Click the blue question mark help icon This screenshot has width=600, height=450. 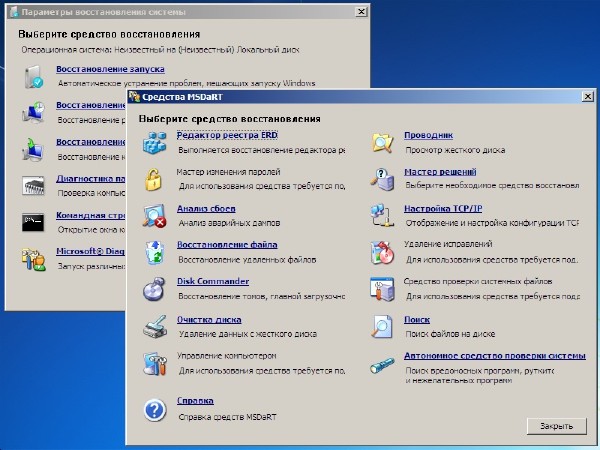pyautogui.click(x=154, y=408)
